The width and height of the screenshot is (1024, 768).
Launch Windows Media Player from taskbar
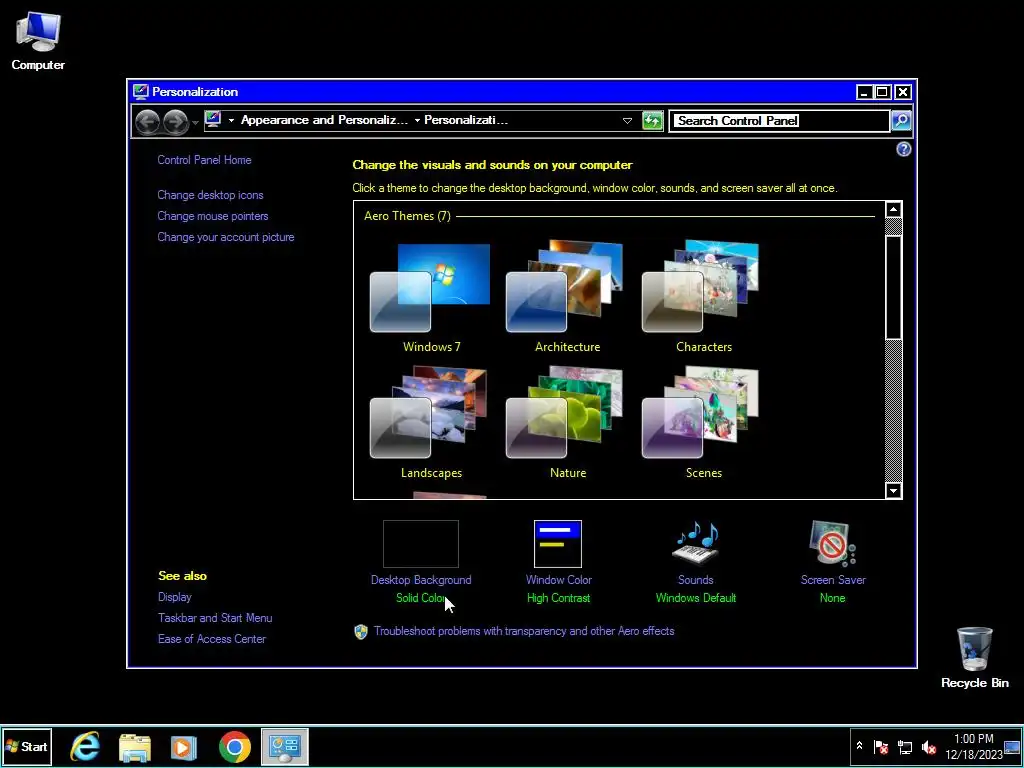[x=184, y=746]
